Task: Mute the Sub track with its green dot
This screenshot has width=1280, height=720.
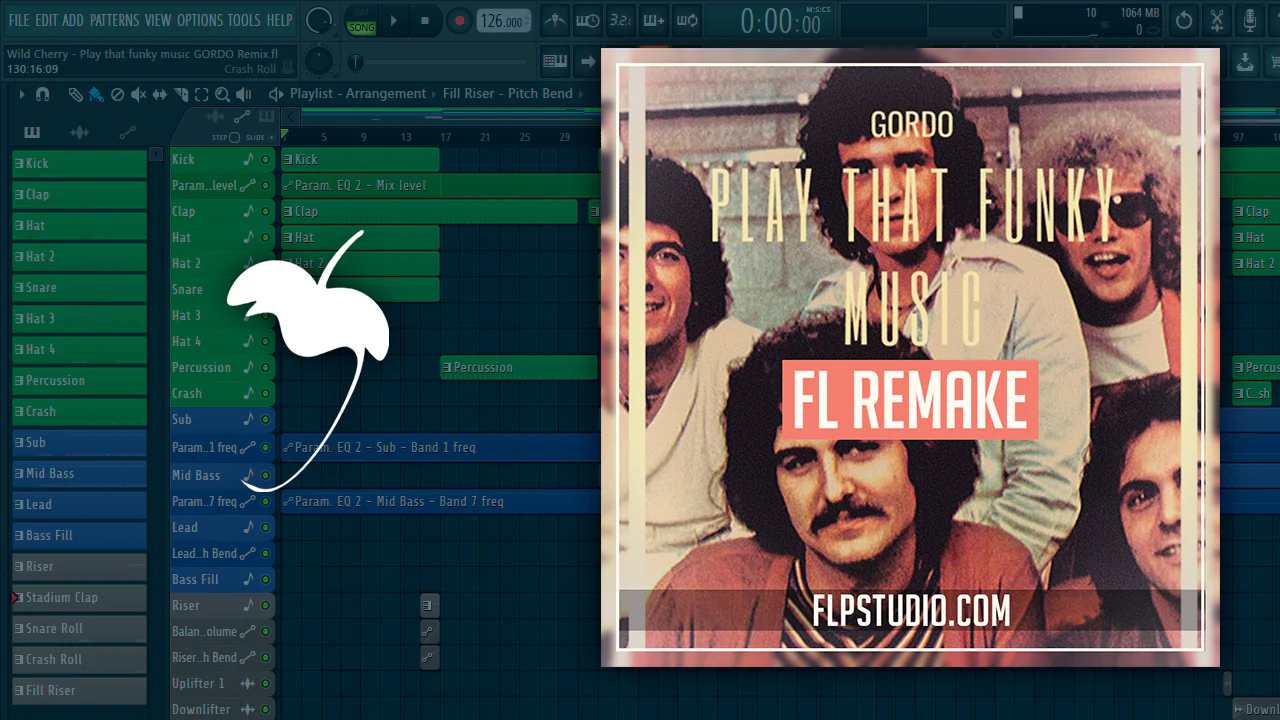Action: (265, 419)
